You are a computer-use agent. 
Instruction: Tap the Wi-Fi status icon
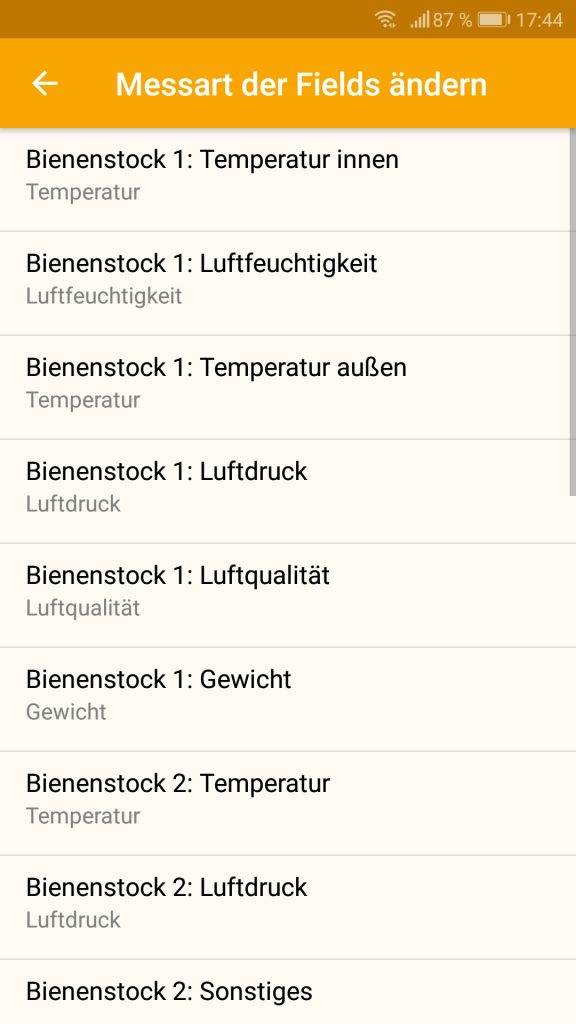(x=386, y=20)
